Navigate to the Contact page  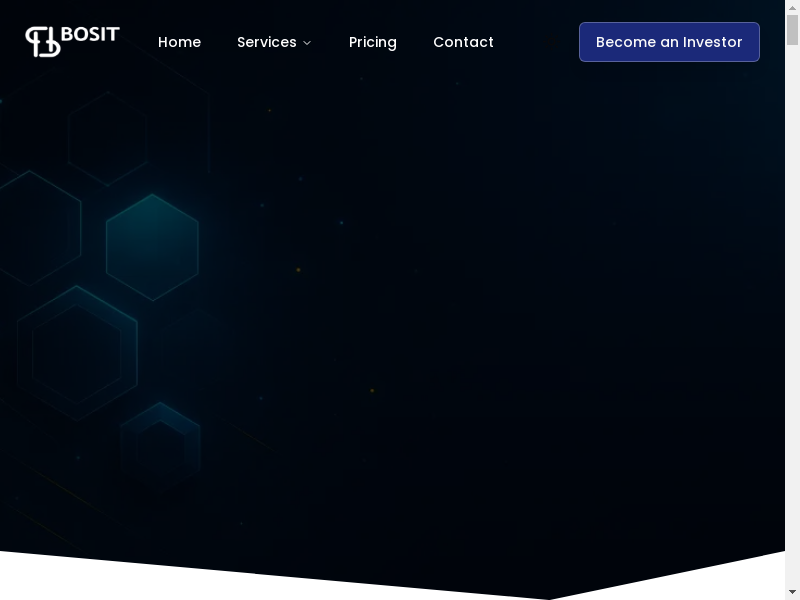pos(463,42)
